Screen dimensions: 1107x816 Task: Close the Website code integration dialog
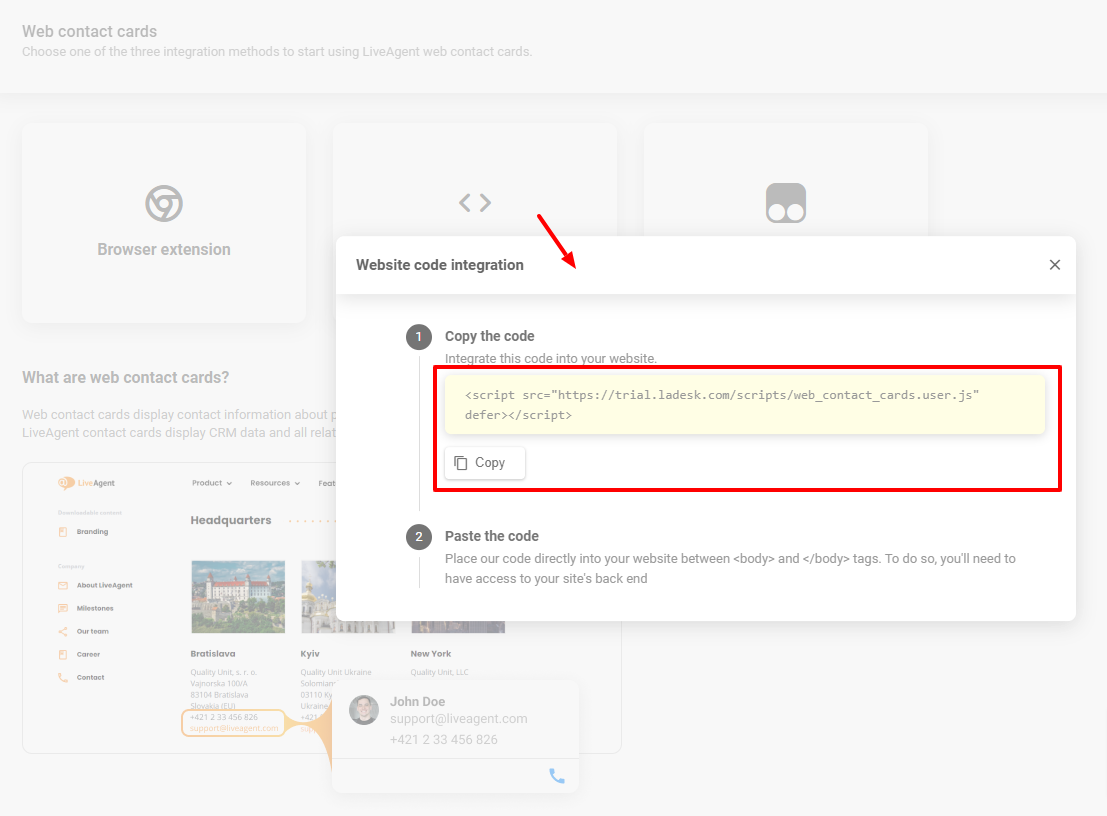(x=1054, y=265)
